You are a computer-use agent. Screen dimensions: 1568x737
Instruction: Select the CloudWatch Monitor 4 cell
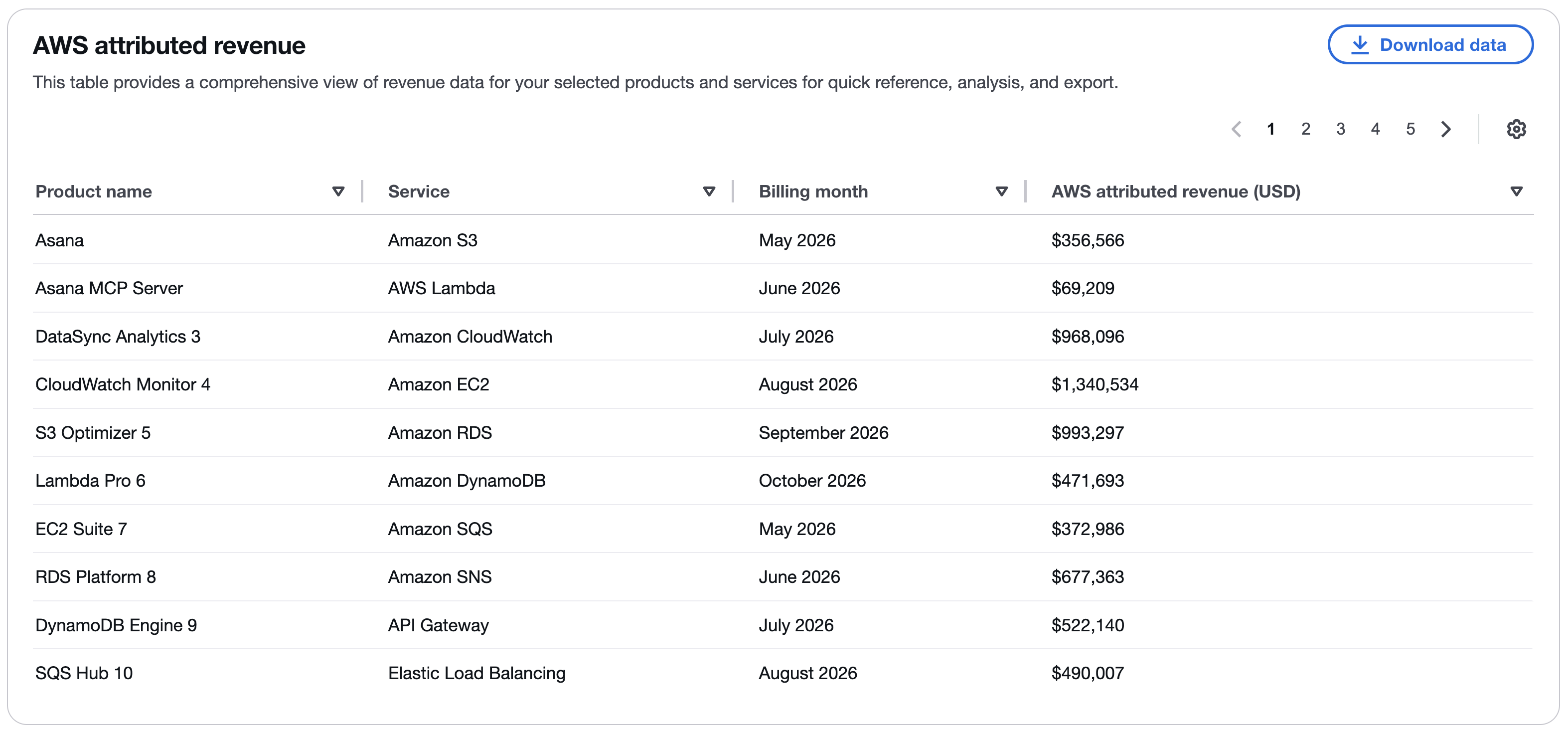tap(123, 384)
